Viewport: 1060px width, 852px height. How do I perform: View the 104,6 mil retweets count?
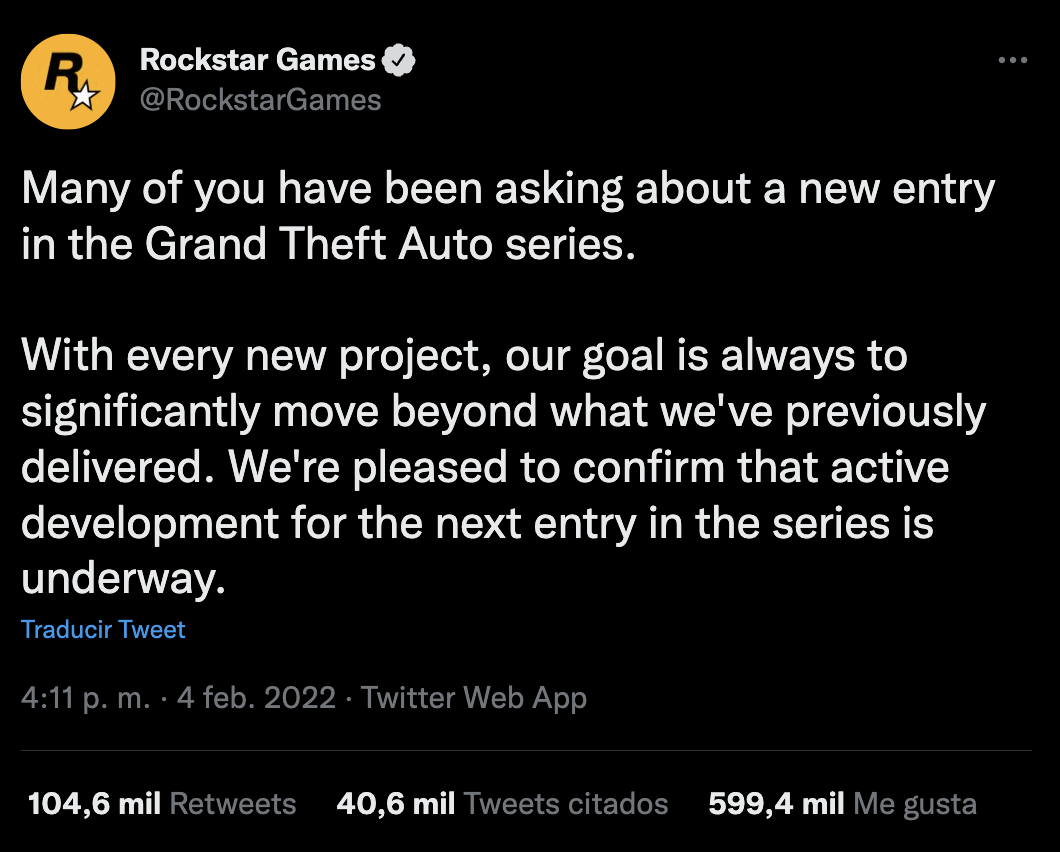click(x=94, y=804)
